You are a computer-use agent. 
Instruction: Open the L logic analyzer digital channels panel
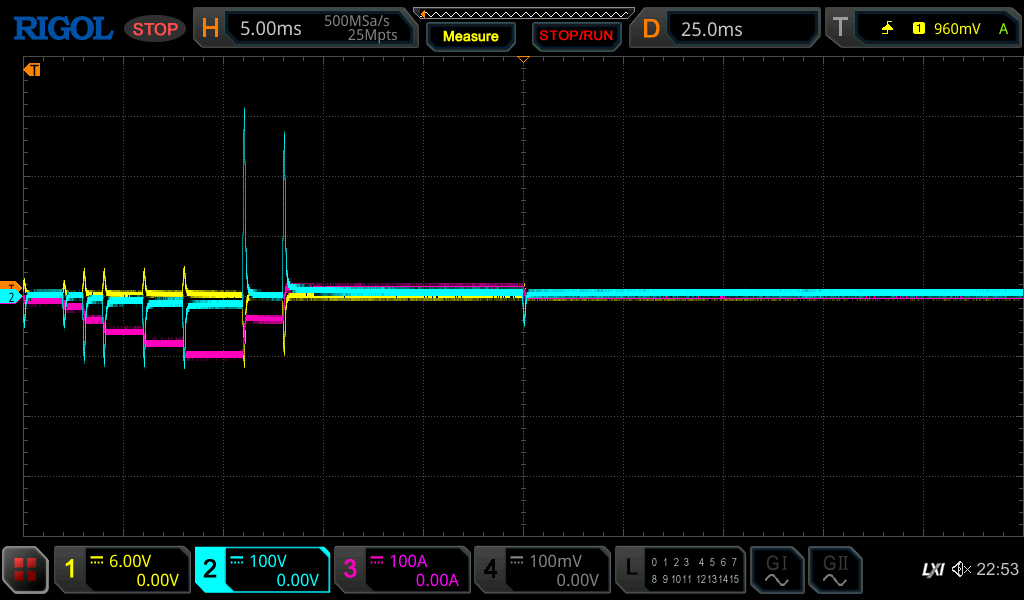pos(681,570)
